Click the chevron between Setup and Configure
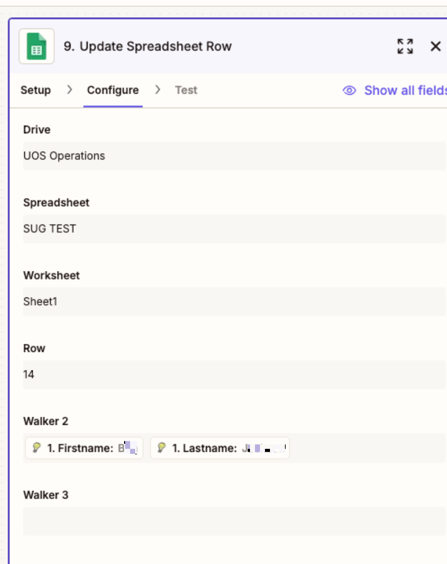The height and width of the screenshot is (564, 447). click(x=69, y=90)
